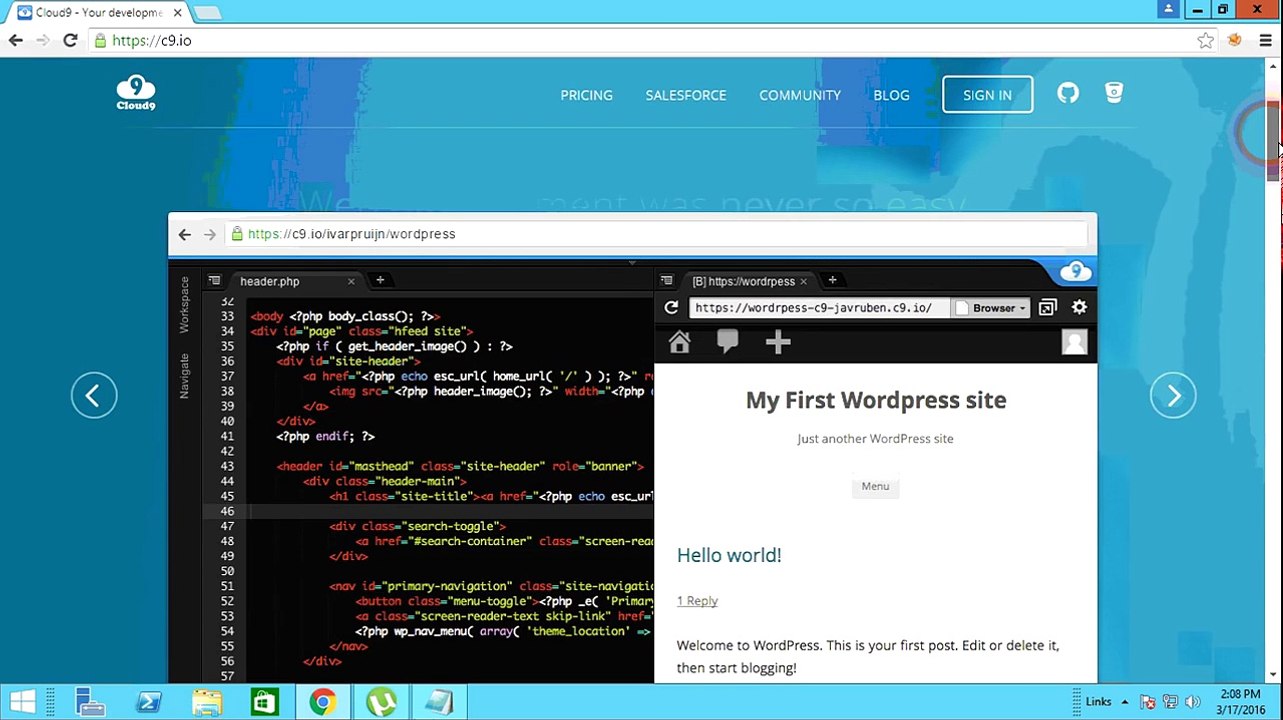The width and height of the screenshot is (1283, 720).
Task: Open the BLOG page
Action: (x=891, y=95)
